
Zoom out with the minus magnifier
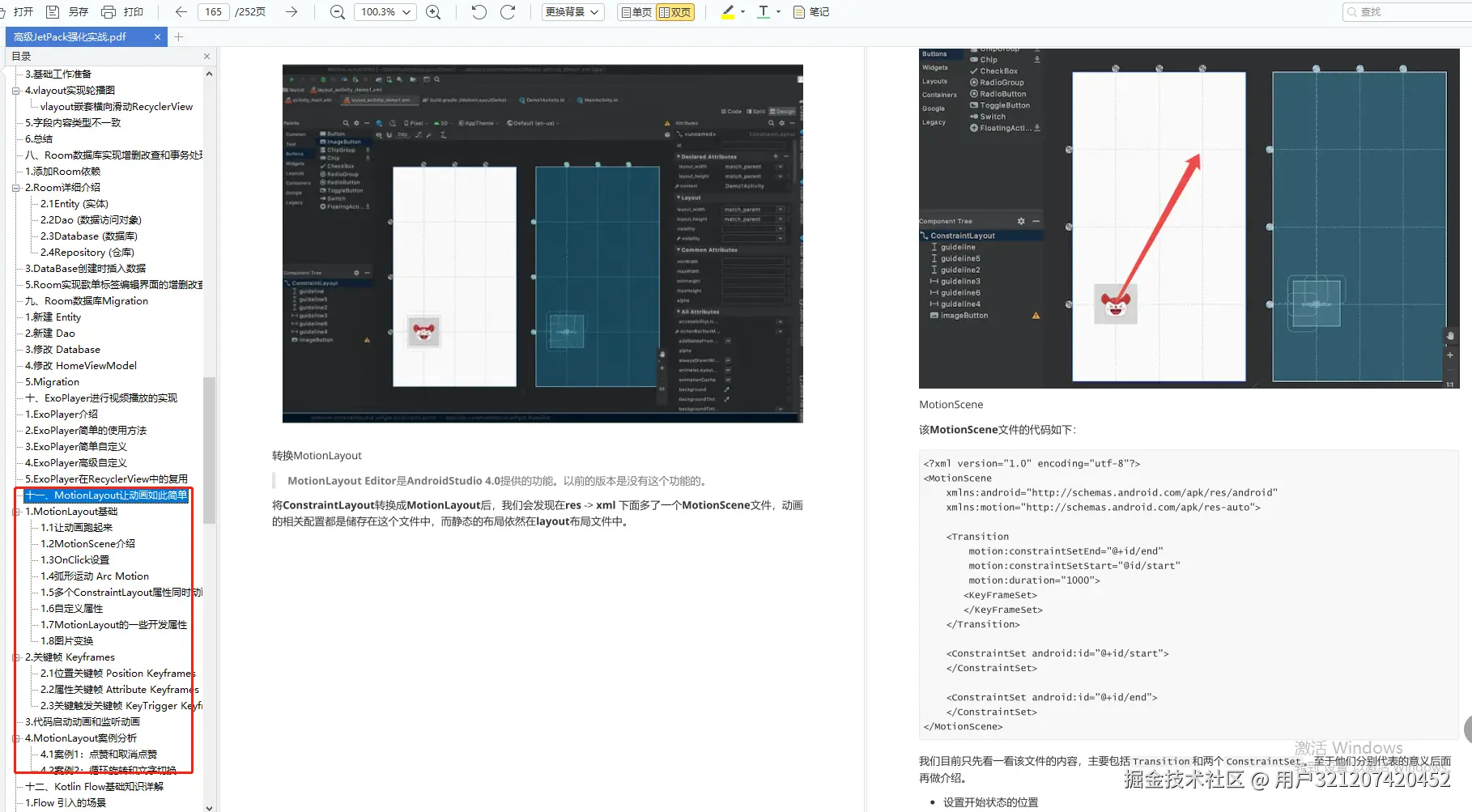338,12
